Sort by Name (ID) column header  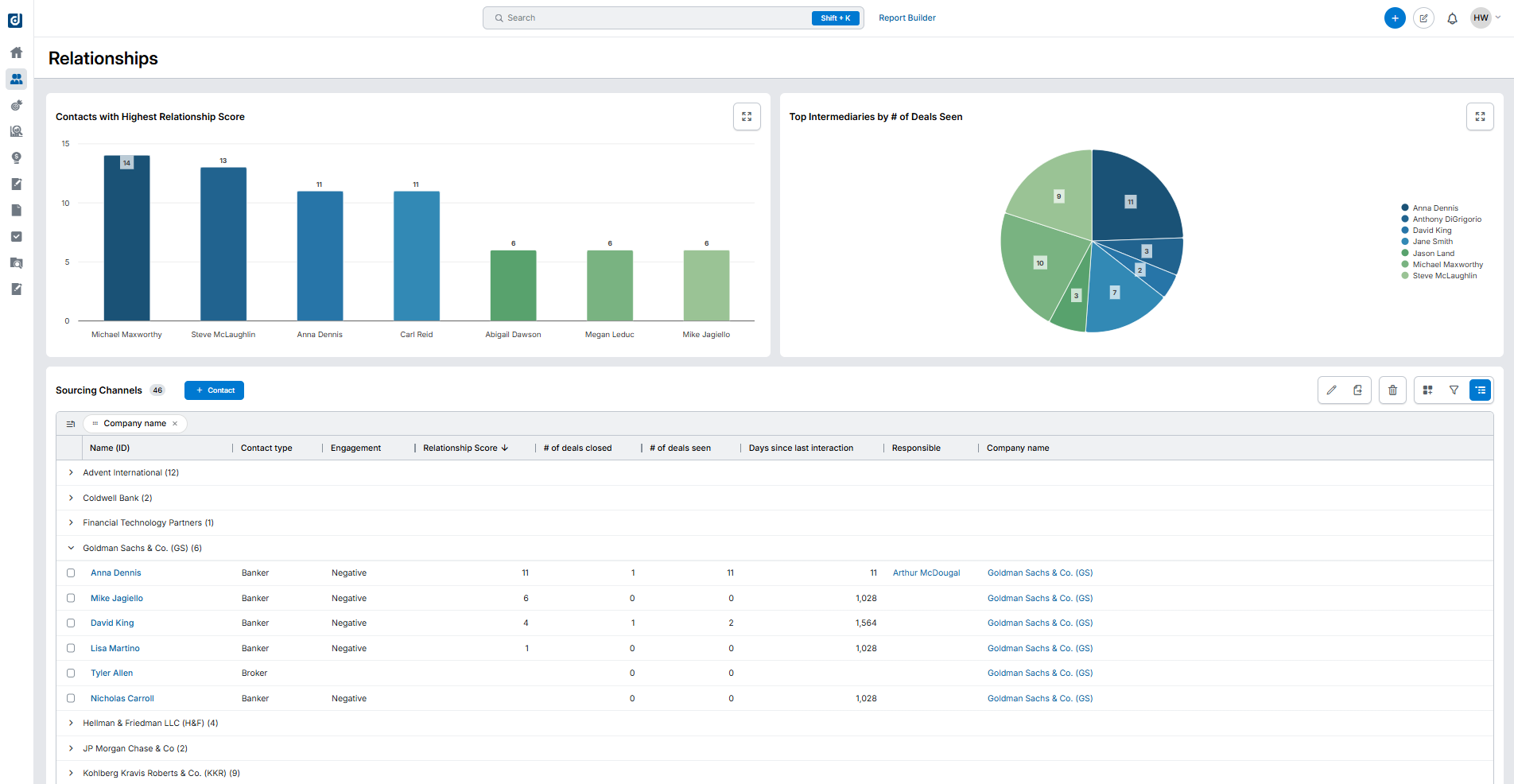[110, 448]
